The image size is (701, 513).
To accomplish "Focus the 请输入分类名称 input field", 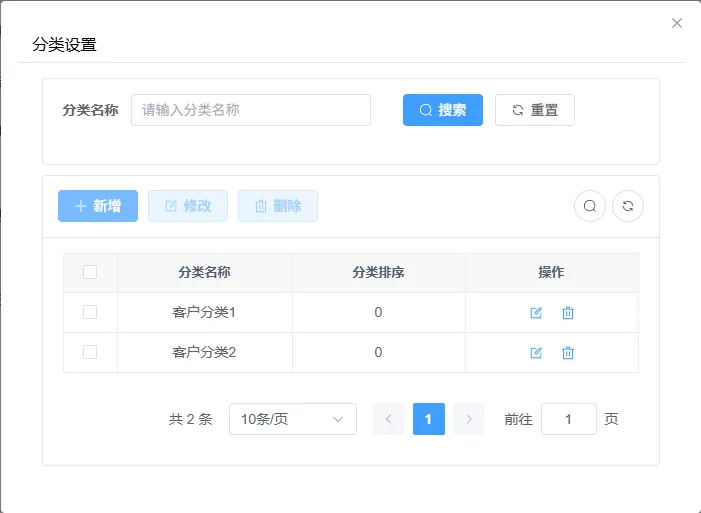I will coord(251,110).
